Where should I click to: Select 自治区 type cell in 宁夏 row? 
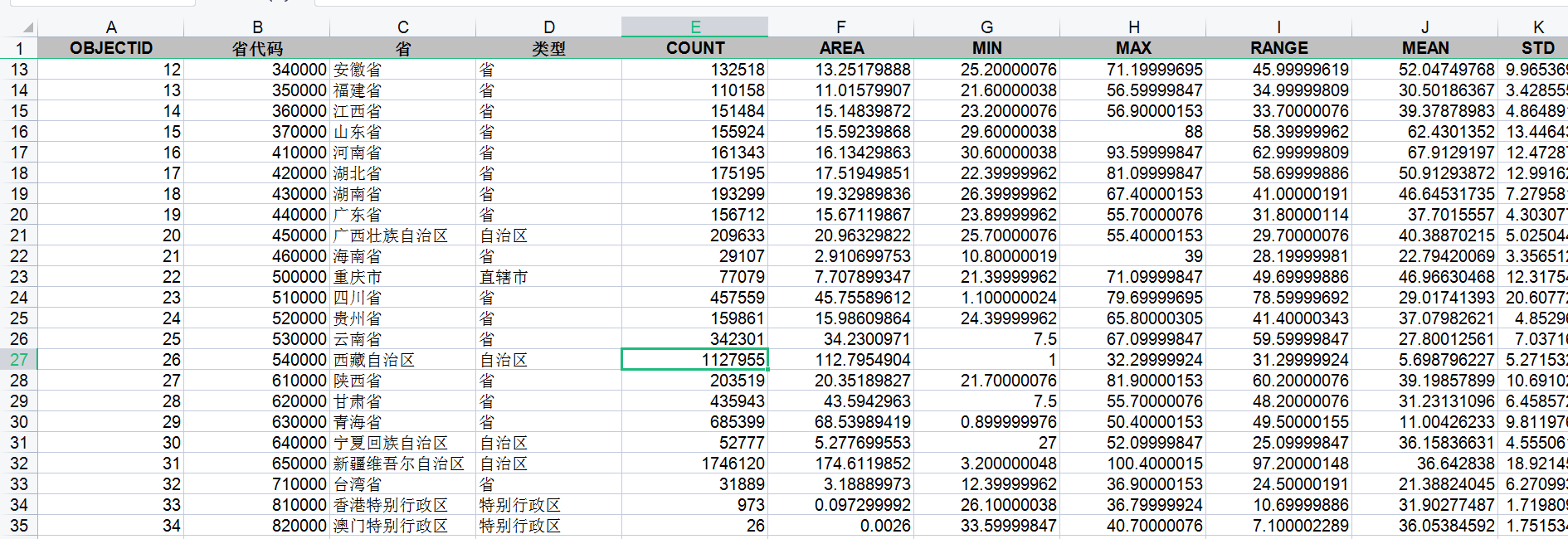pos(549,443)
